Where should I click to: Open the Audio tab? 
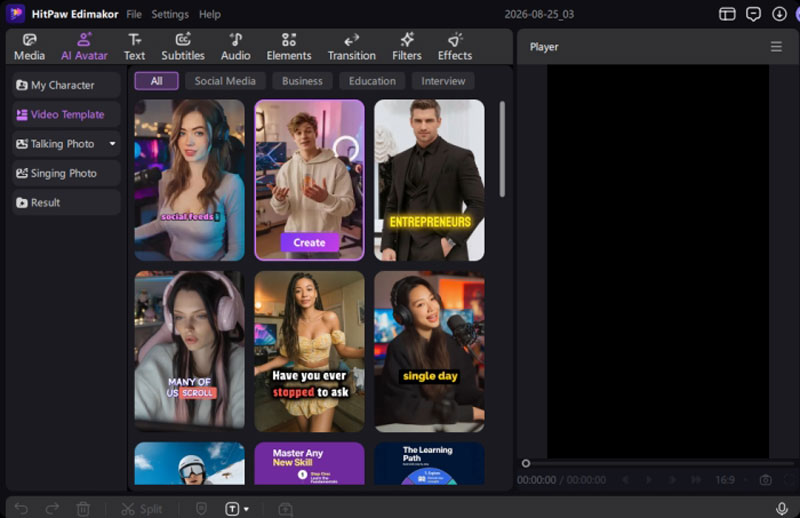(235, 46)
